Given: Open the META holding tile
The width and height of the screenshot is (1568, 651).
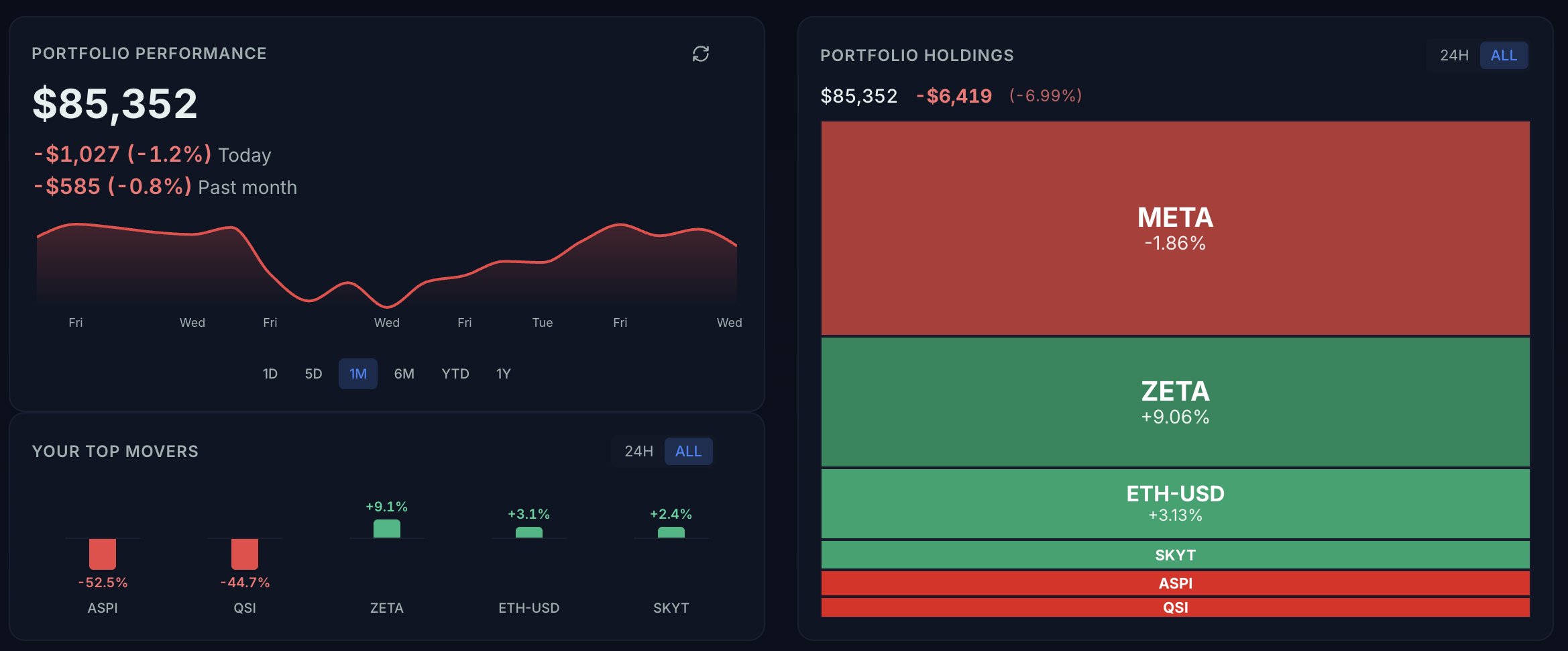Looking at the screenshot, I should click(1175, 228).
